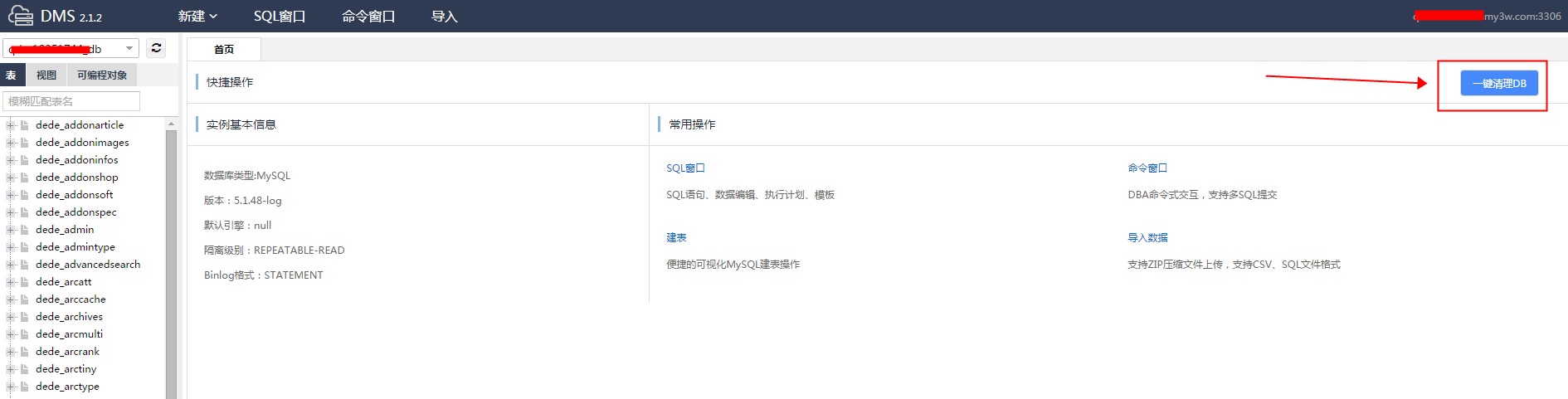Click the refresh database icon button
1568x399 pixels.
point(156,48)
